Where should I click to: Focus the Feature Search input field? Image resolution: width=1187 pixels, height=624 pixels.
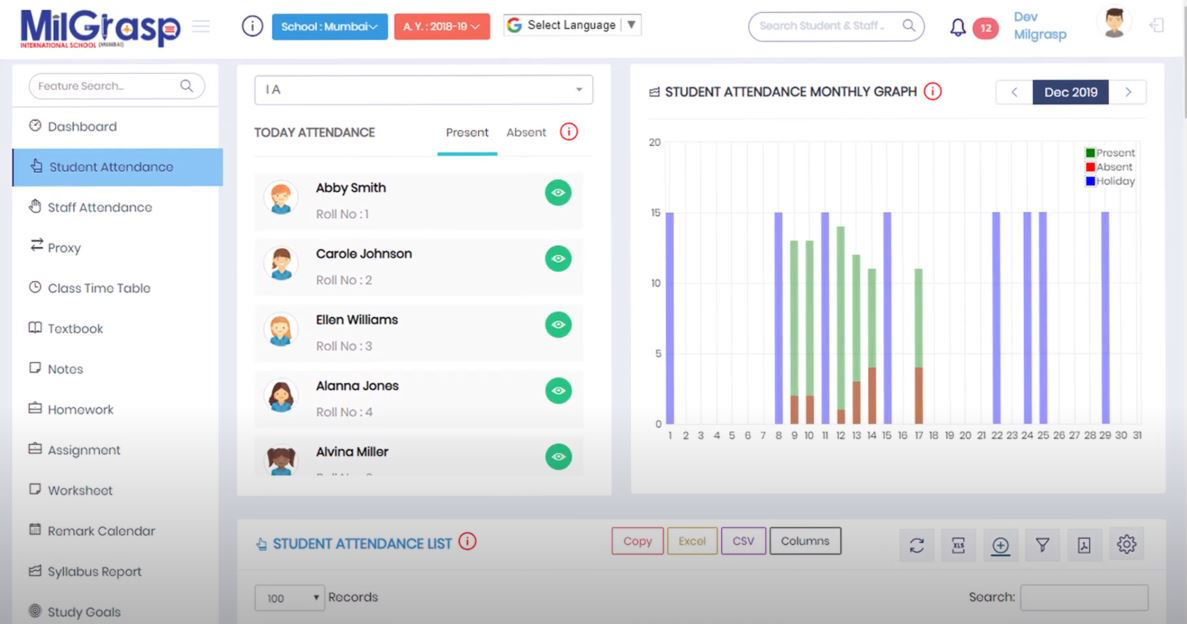(x=117, y=86)
